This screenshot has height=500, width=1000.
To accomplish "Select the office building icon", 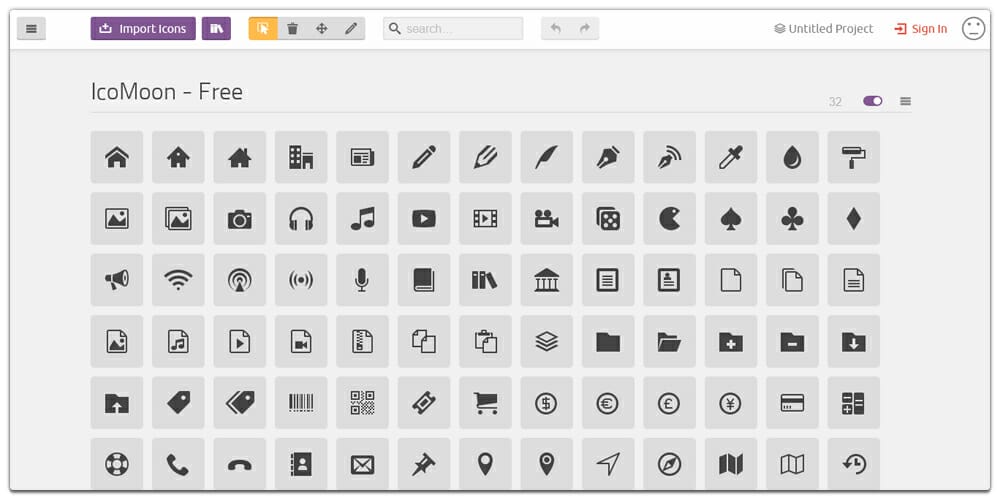I will point(301,157).
